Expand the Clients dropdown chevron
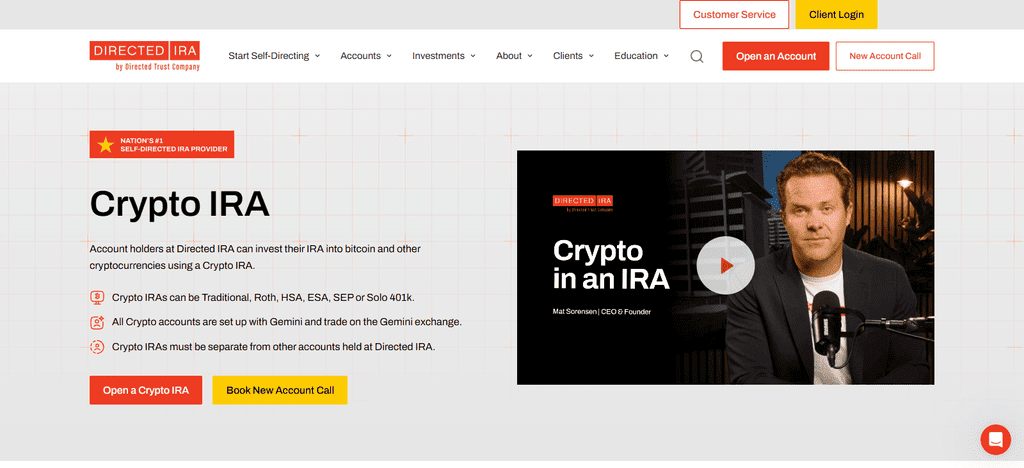1024x468 pixels. pyautogui.click(x=591, y=56)
